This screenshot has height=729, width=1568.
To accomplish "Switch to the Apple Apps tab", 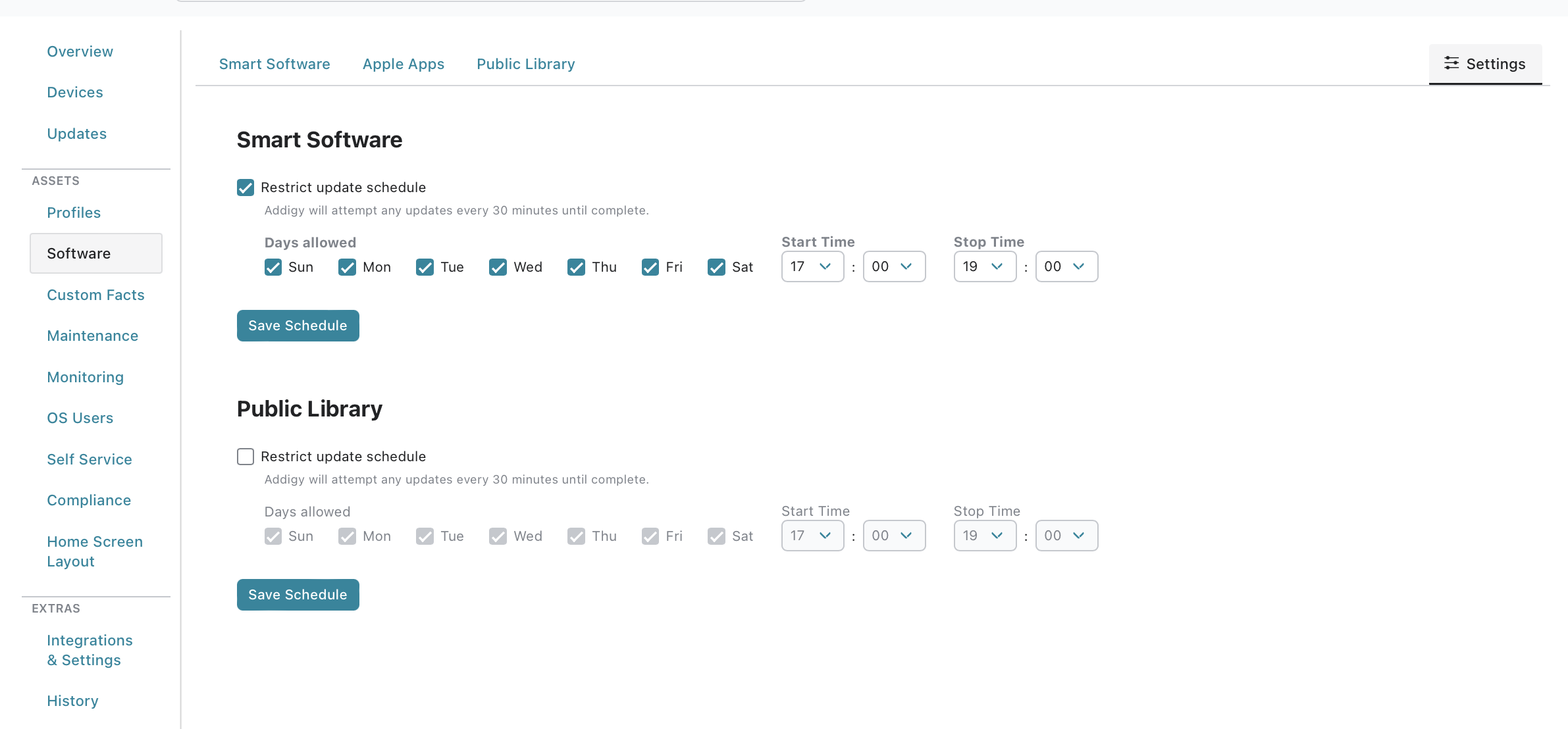I will point(404,64).
